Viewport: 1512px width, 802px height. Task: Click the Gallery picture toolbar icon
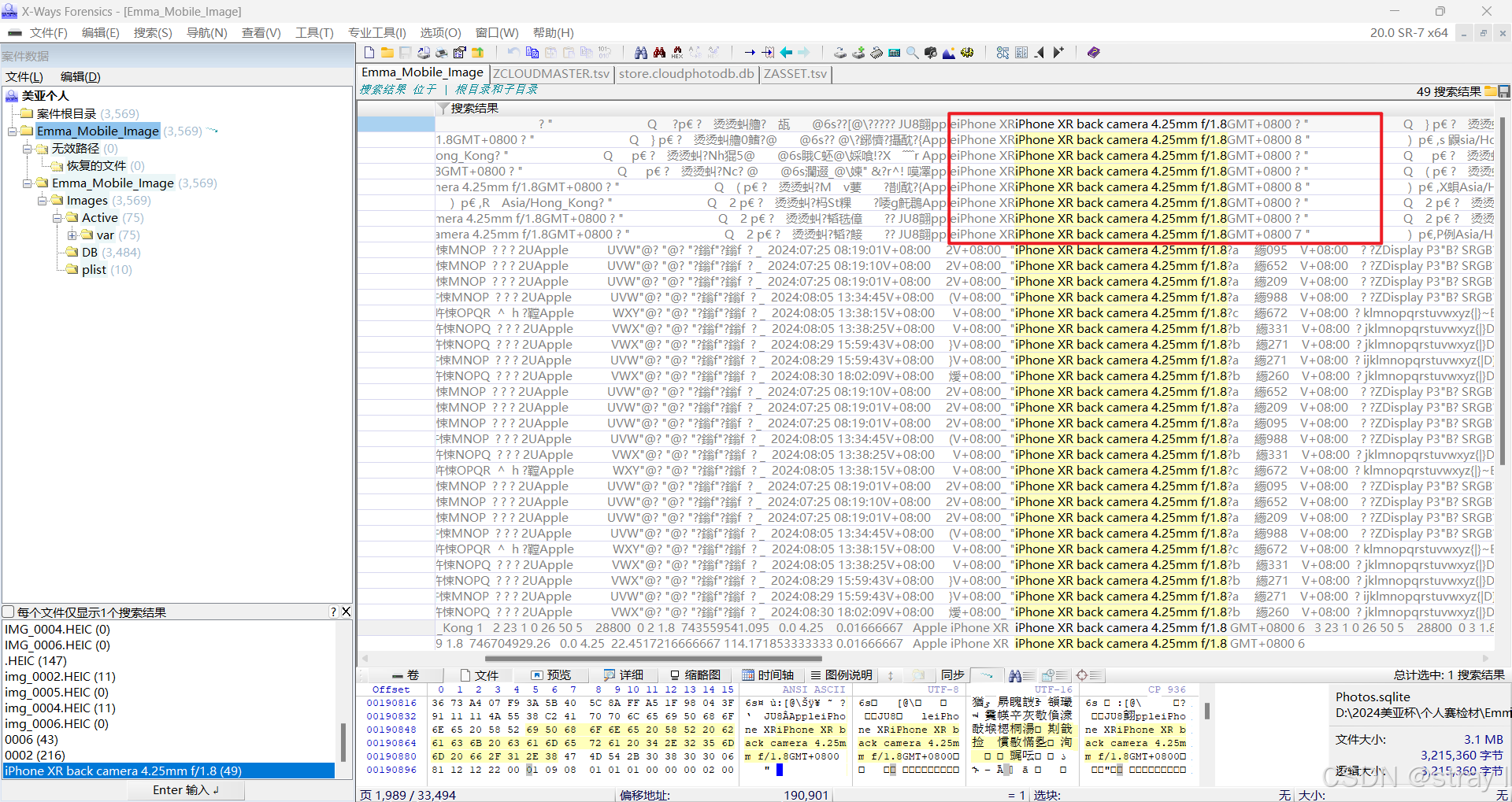949,53
